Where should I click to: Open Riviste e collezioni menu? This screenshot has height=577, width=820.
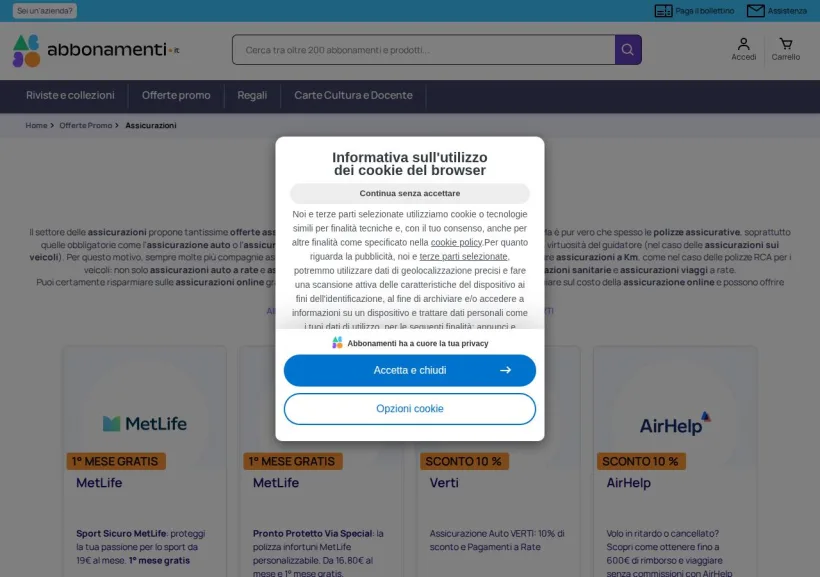pos(70,95)
